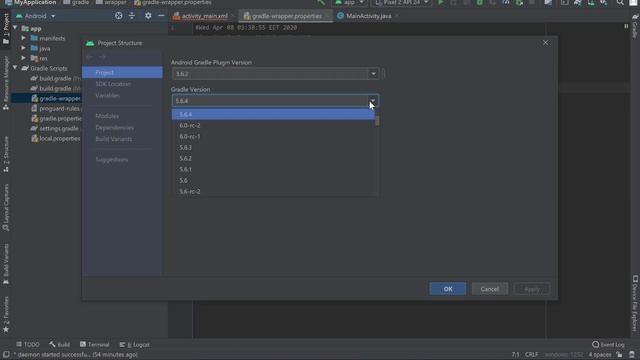Image resolution: width=640 pixels, height=360 pixels.
Task: Open the Layout Captures side tab
Action: 6,208
